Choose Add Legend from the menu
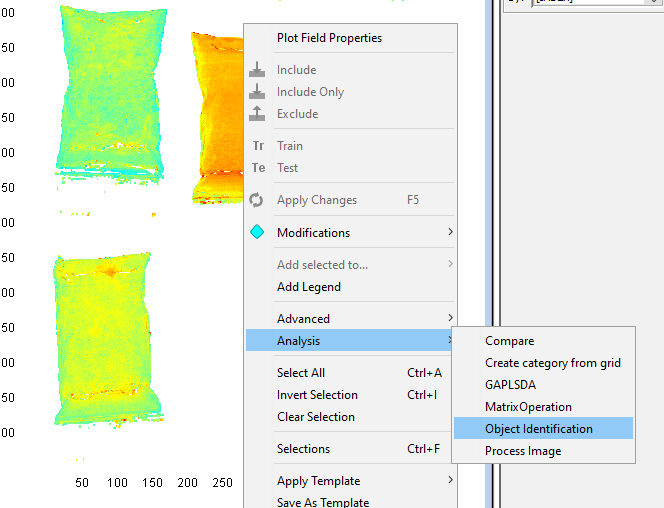 [309, 287]
